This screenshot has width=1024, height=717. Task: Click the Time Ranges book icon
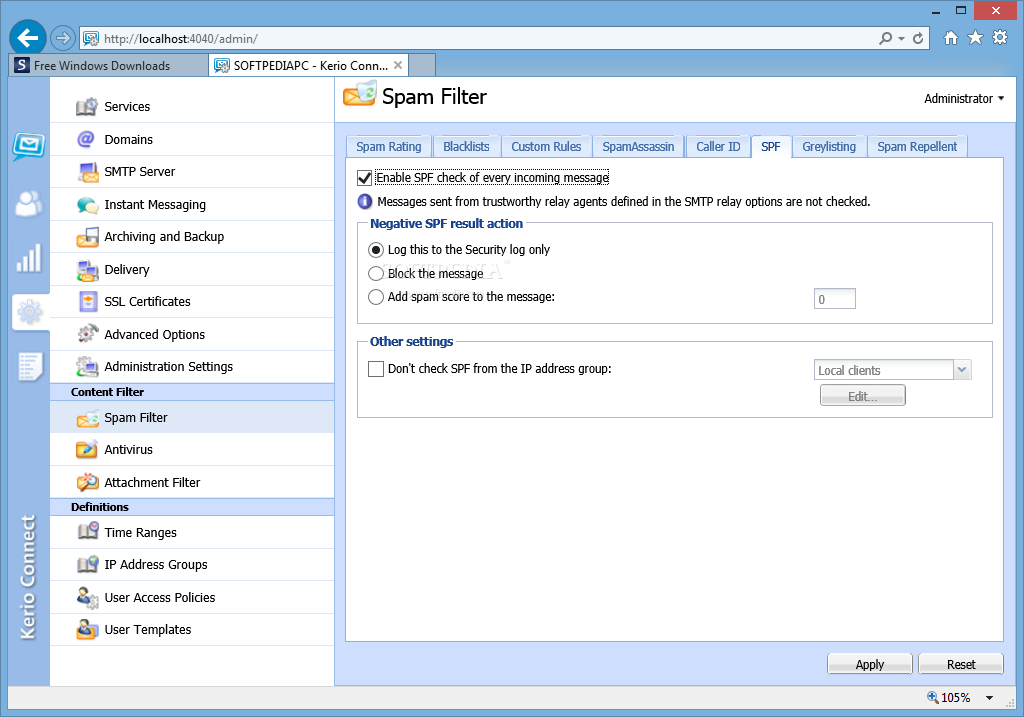tap(88, 532)
